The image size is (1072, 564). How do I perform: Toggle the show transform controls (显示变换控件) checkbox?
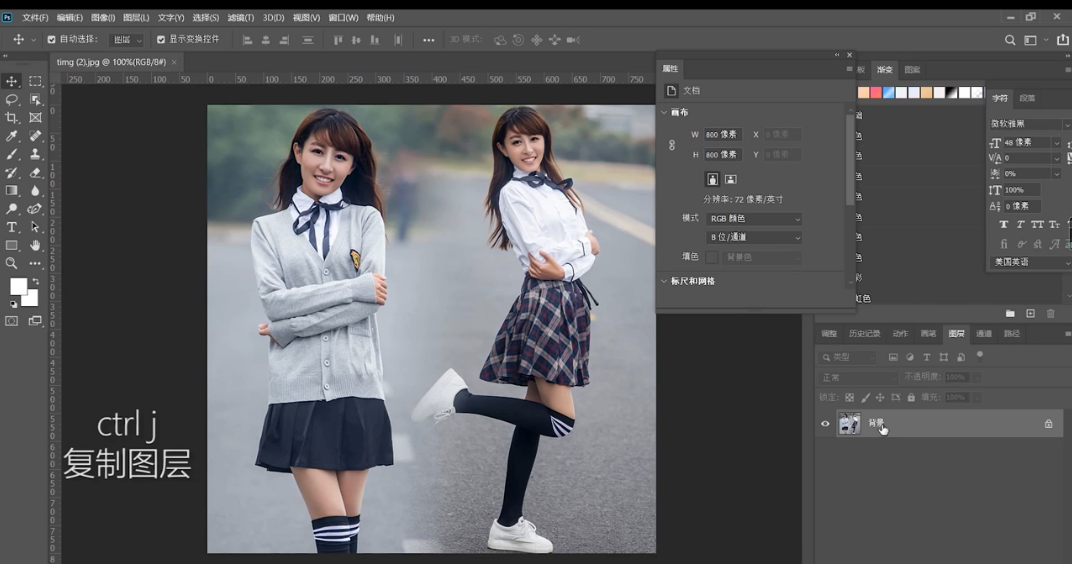click(161, 40)
